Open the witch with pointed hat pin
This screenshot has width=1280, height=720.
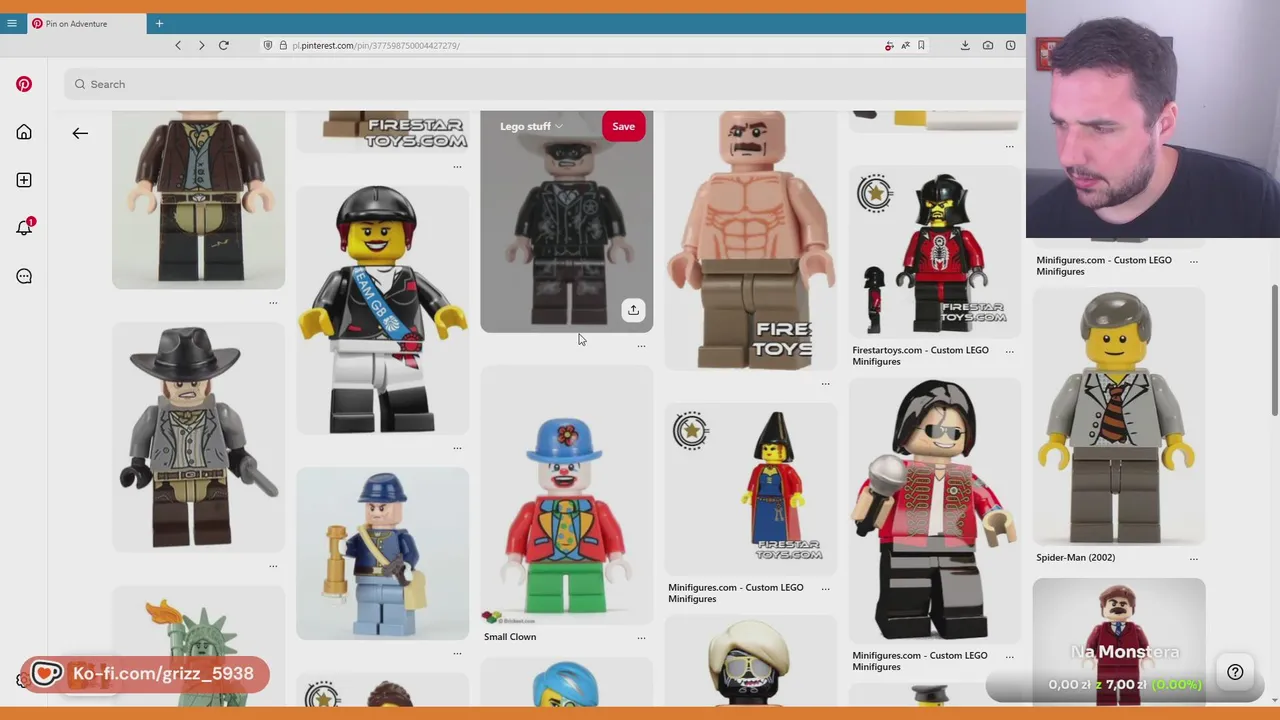[x=750, y=488]
